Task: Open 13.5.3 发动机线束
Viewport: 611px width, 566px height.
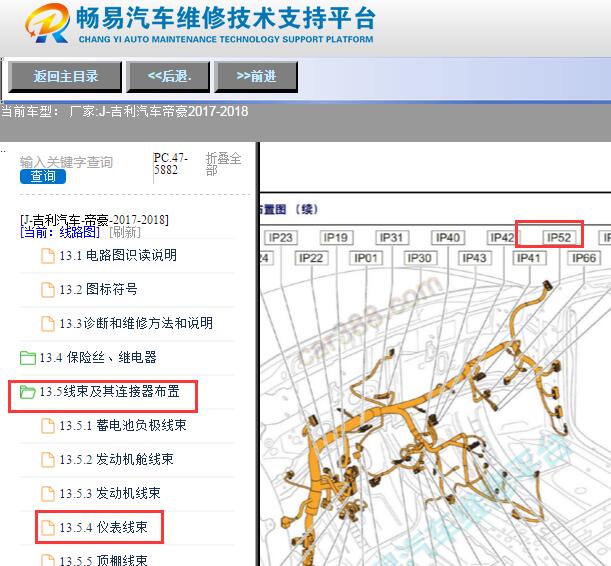Action: point(110,494)
